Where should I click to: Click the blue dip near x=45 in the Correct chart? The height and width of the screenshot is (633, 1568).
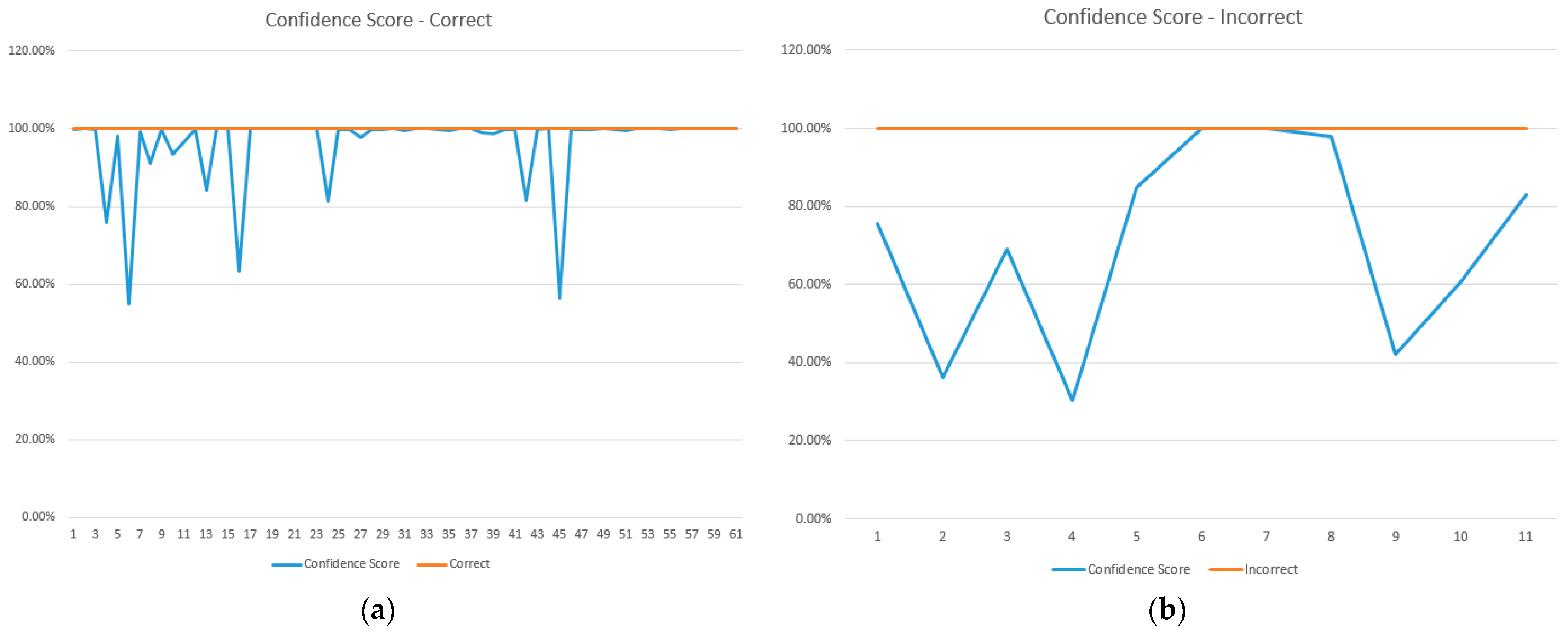(x=560, y=298)
